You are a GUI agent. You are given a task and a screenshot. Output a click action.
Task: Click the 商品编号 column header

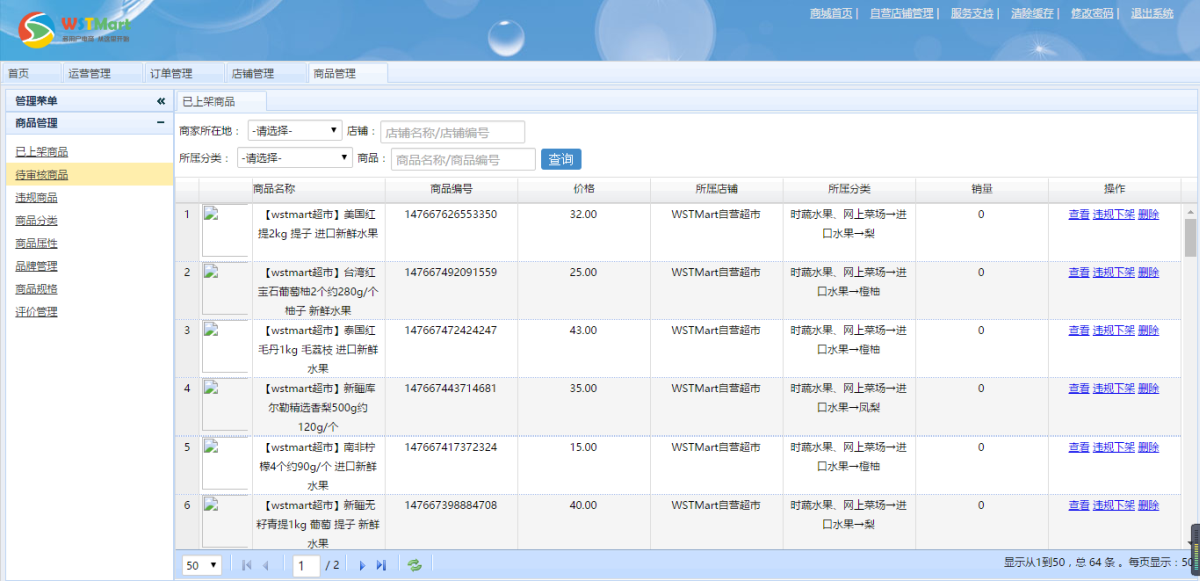(451, 189)
